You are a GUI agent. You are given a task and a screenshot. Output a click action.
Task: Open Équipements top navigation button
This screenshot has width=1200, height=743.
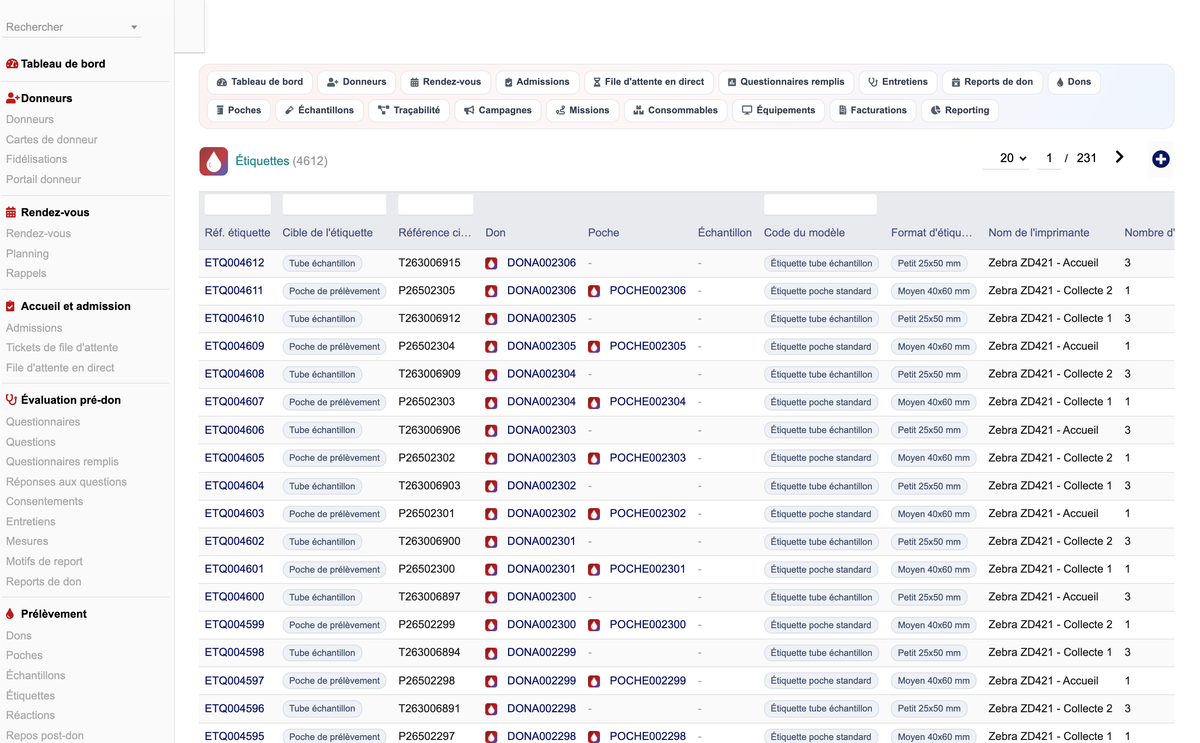[x=779, y=110]
